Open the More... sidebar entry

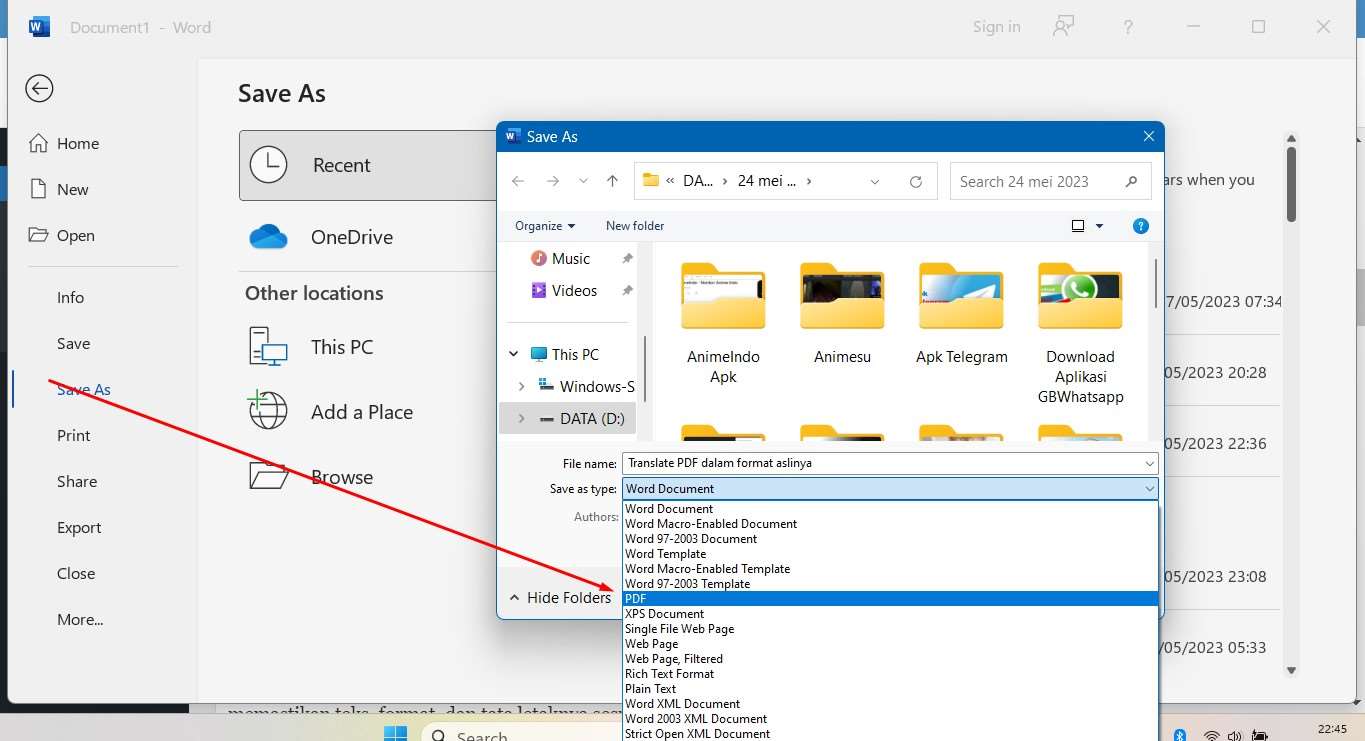coord(80,619)
